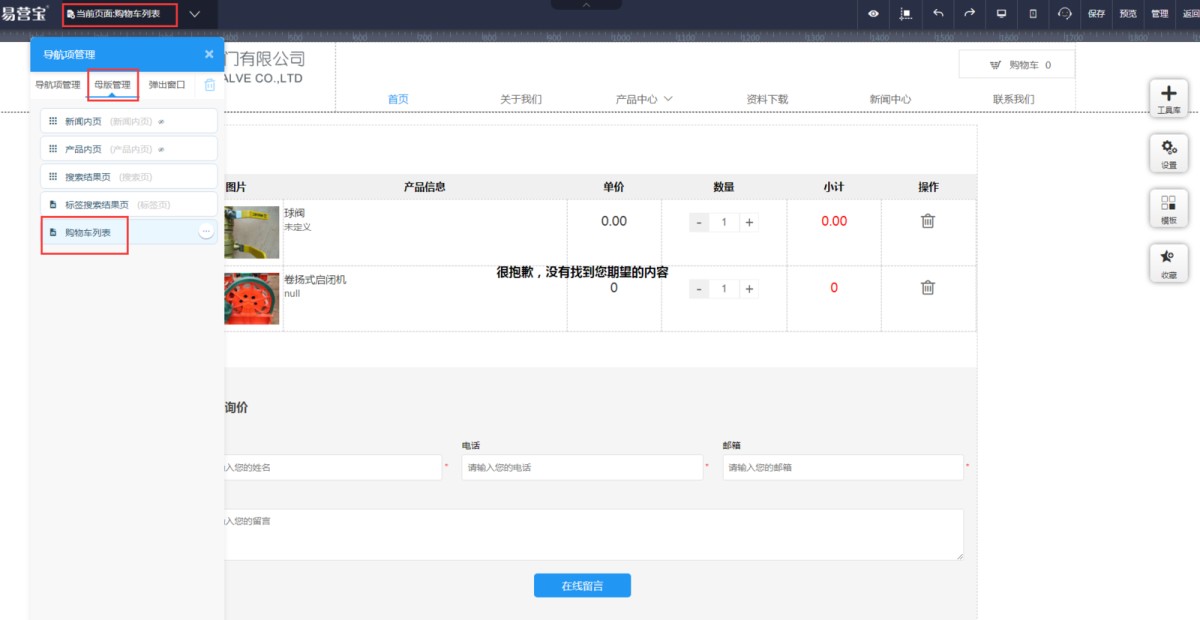Expand the current page dropdown chevron
The height and width of the screenshot is (620, 1200).
(x=194, y=14)
